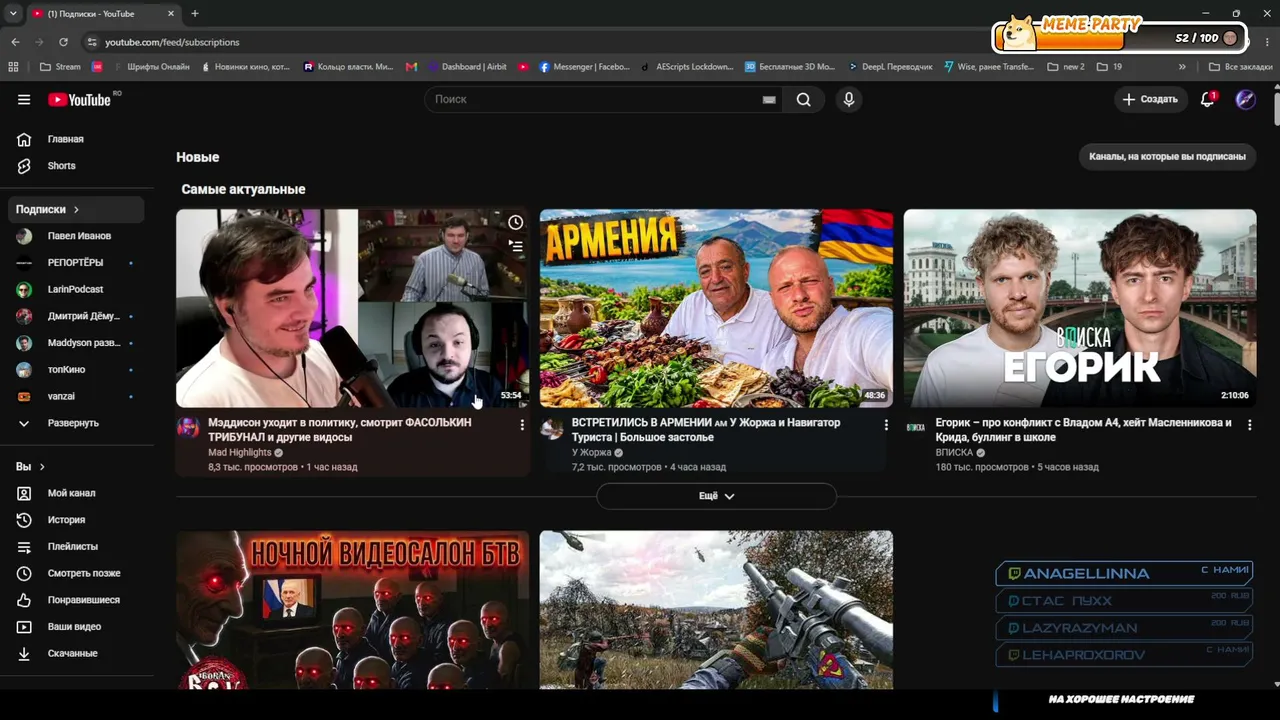Open Ваши видео in the sidebar

pyautogui.click(x=76, y=627)
